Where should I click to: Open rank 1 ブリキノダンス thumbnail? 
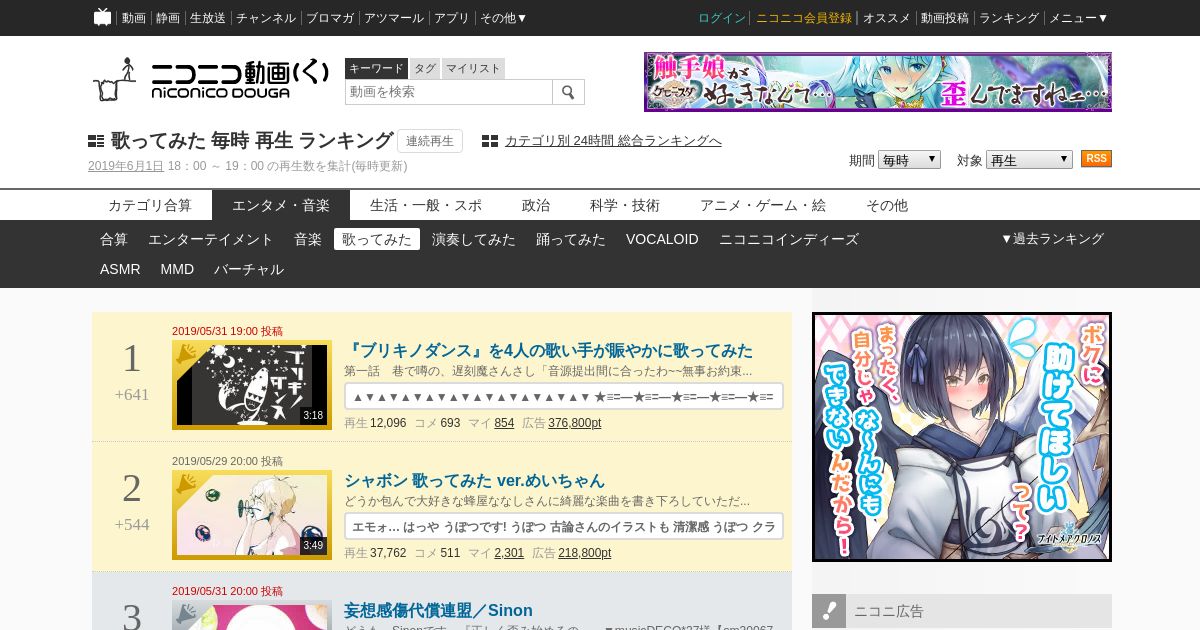click(x=252, y=385)
